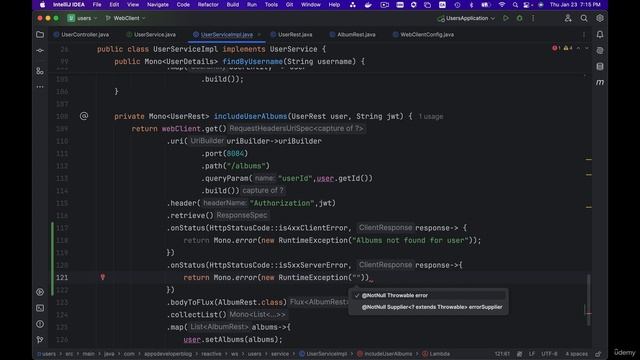This screenshot has height=360, width=640.
Task: Click the findByUsername sticky line
Action: (240, 62)
